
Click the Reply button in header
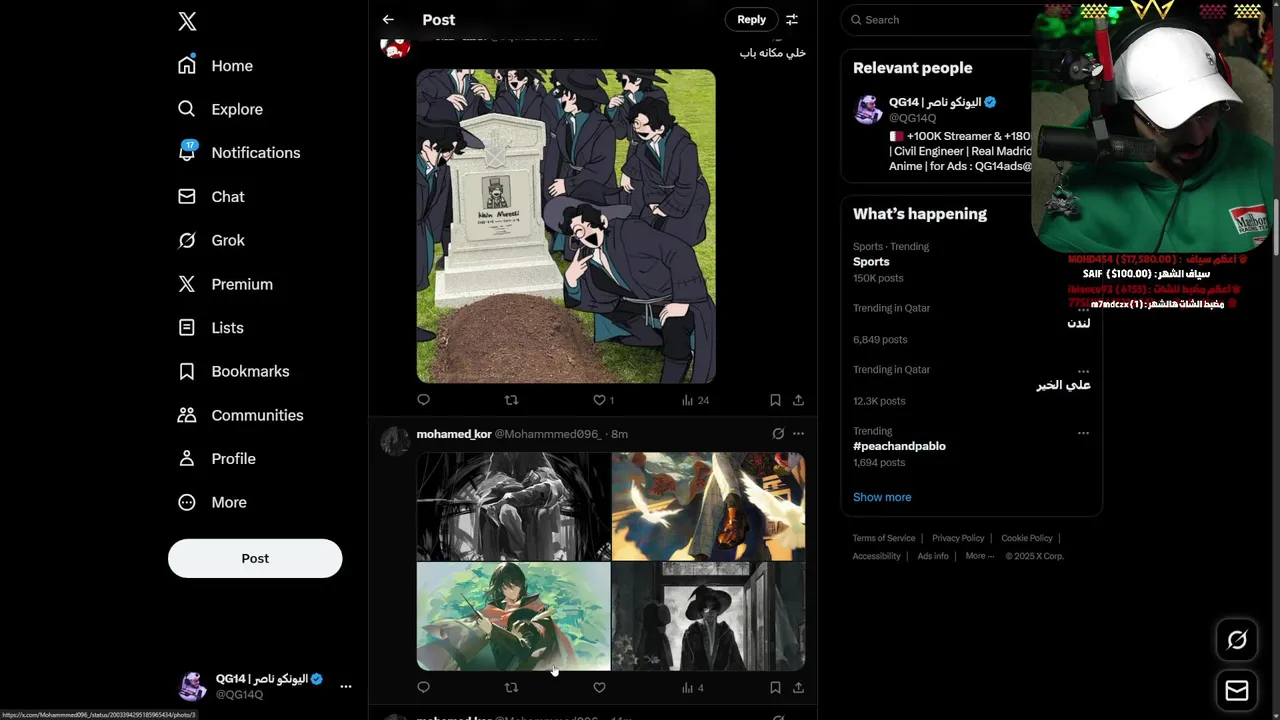pyautogui.click(x=751, y=20)
